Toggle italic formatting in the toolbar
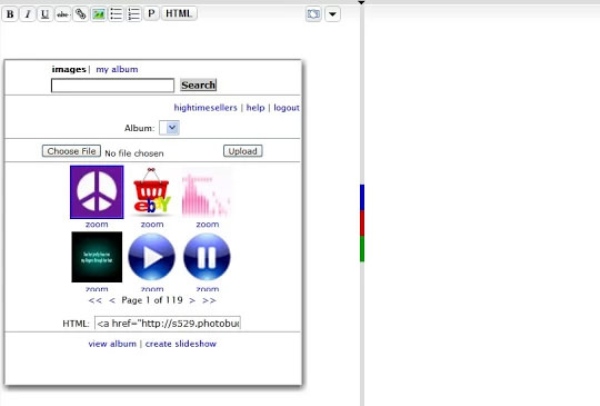The height and width of the screenshot is (406, 600). tap(27, 14)
